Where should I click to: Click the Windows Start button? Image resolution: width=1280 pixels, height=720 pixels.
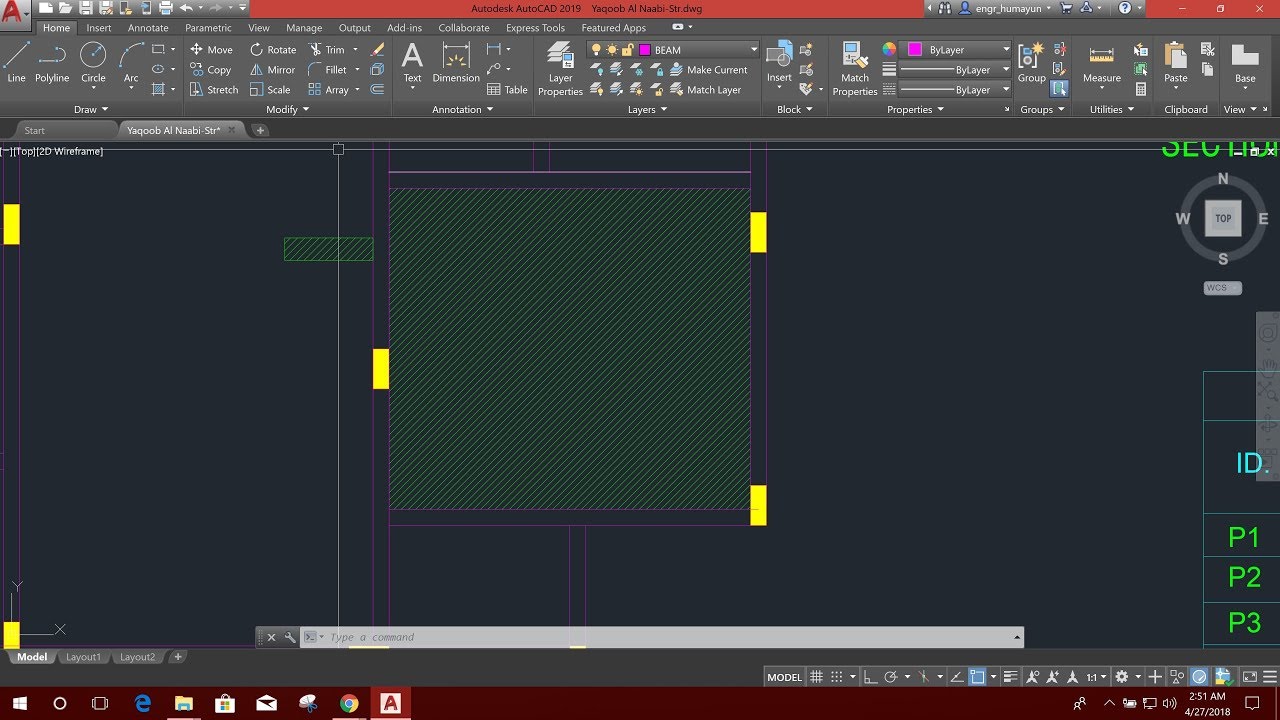click(x=19, y=704)
